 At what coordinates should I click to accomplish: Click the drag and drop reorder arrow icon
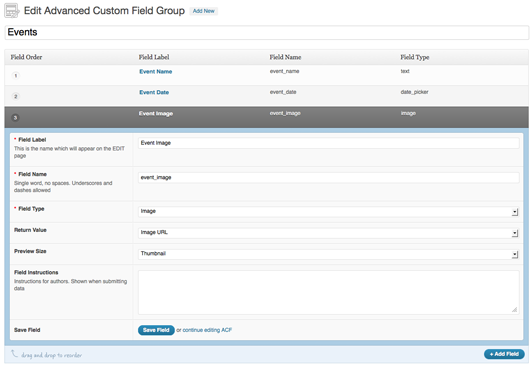[x=14, y=354]
